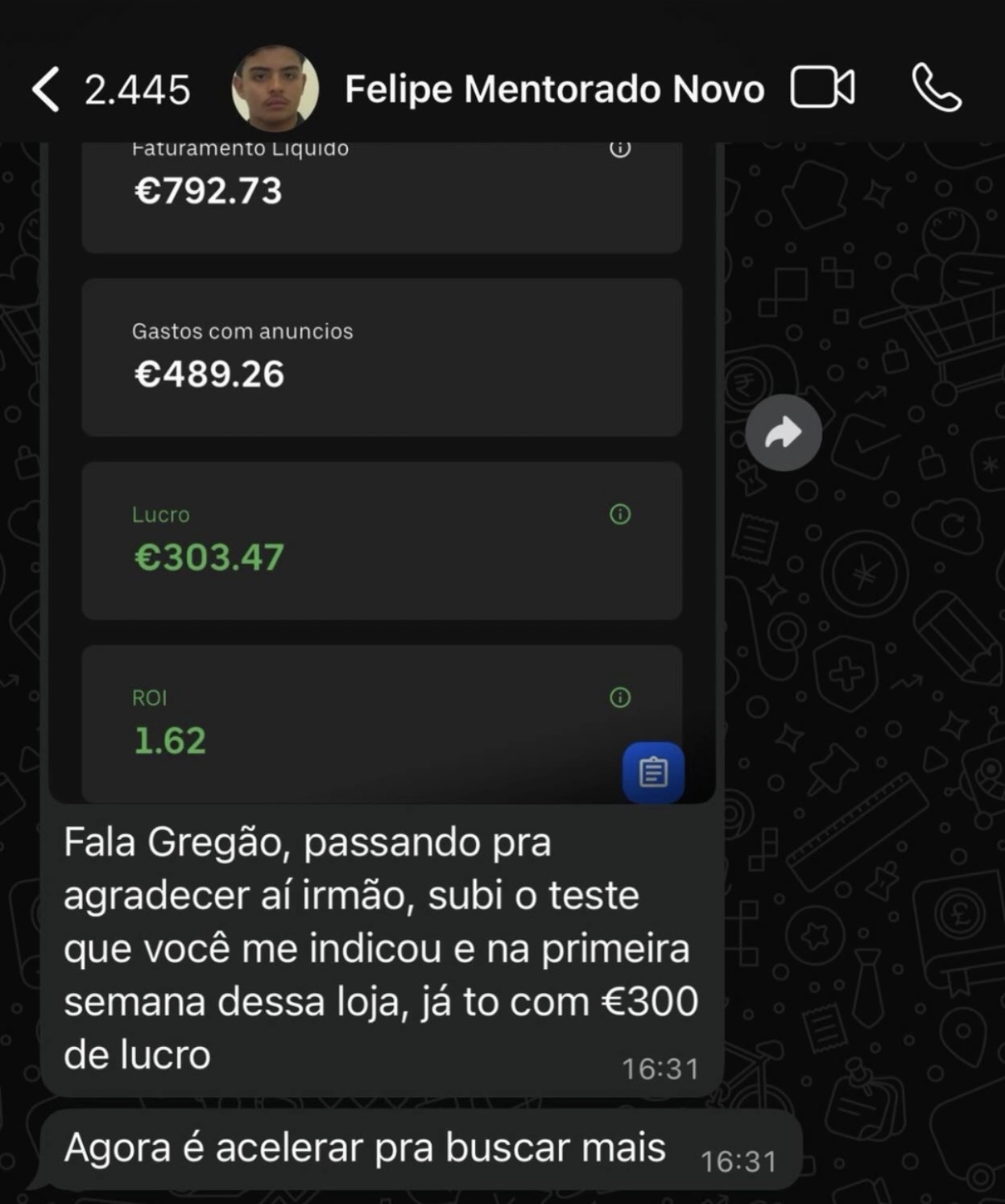Screen dimensions: 1005x1204
Task: Click the green ROI label
Action: coord(150,697)
